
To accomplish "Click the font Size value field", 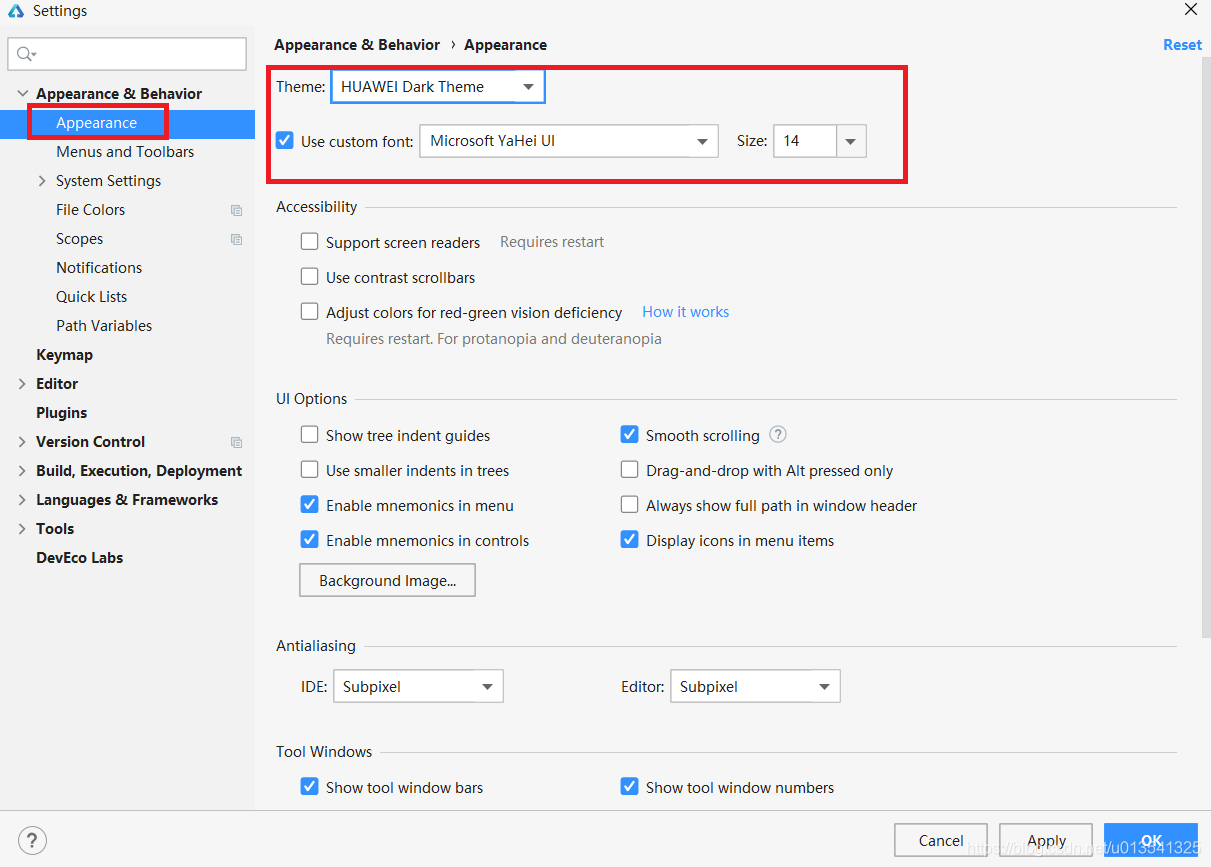I will point(804,141).
